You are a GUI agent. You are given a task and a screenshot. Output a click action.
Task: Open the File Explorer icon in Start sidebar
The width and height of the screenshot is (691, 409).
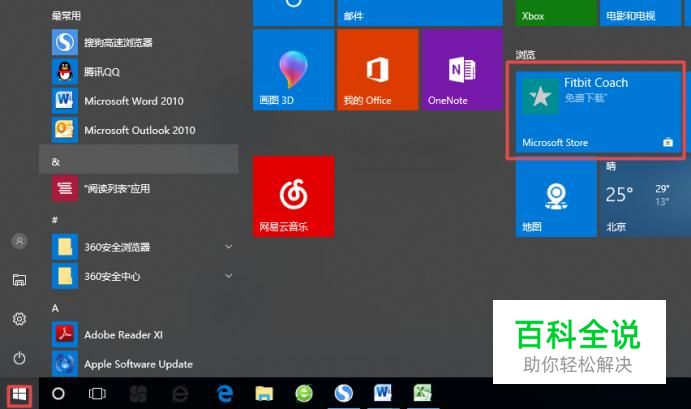(19, 280)
